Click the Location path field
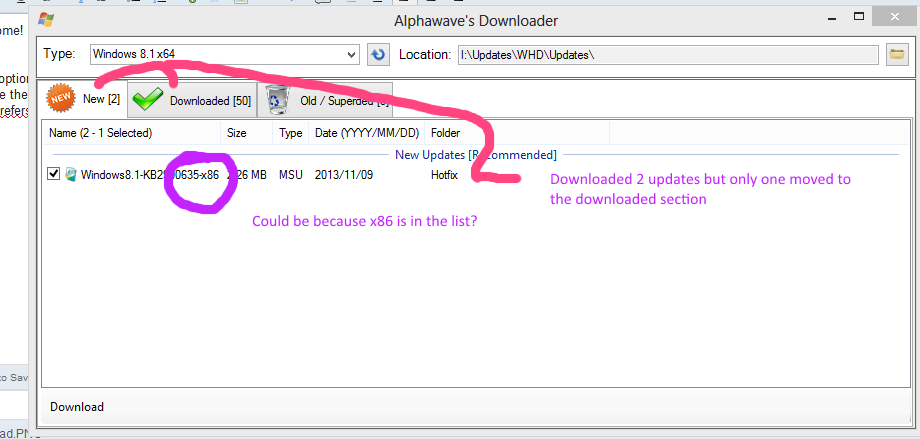This screenshot has height=439, width=920. coord(667,54)
